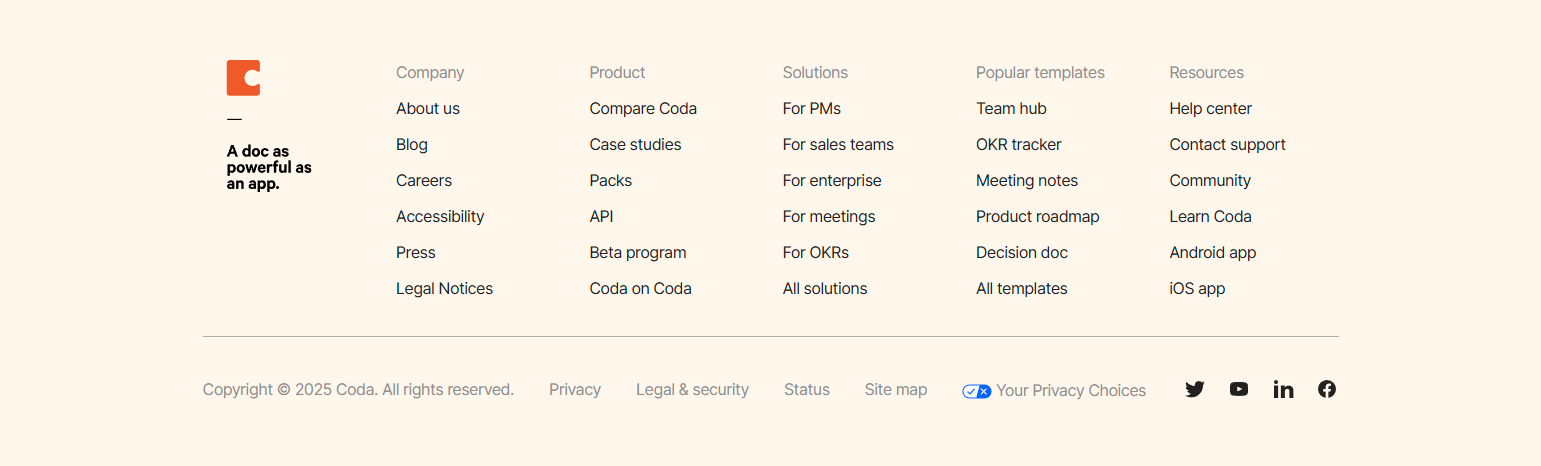
Task: Open Your Privacy Choices link
Action: point(1071,390)
